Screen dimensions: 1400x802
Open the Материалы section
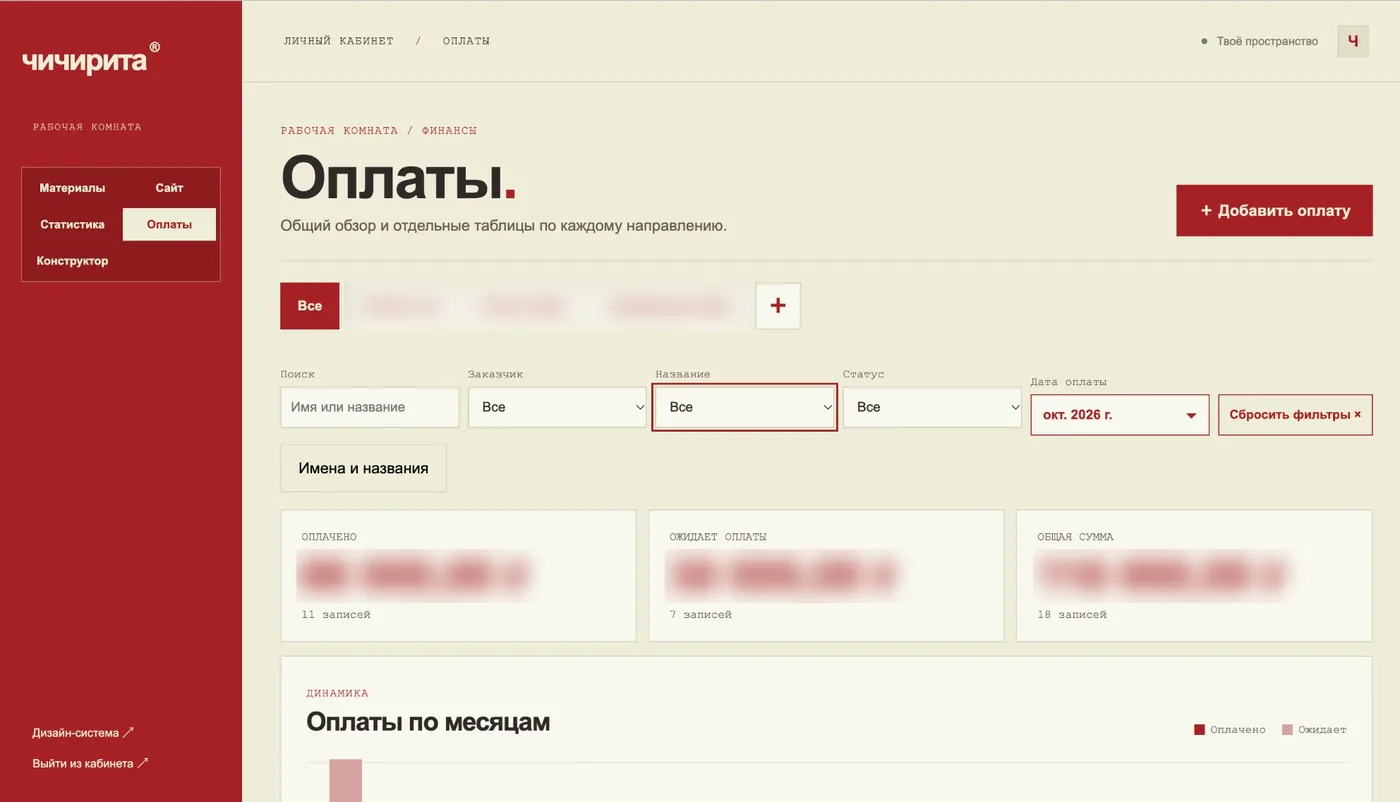click(72, 188)
